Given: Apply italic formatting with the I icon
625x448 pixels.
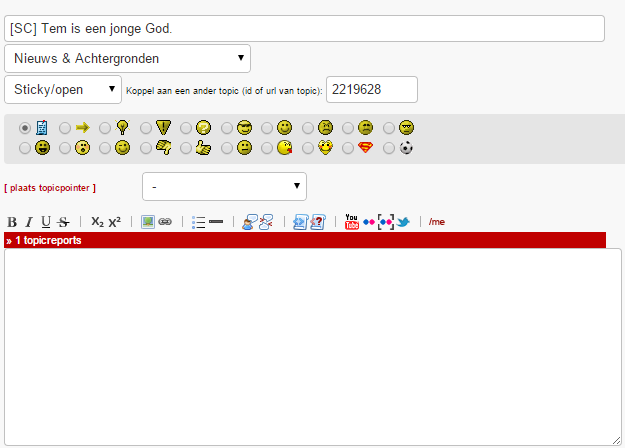Looking at the screenshot, I should click(29, 222).
